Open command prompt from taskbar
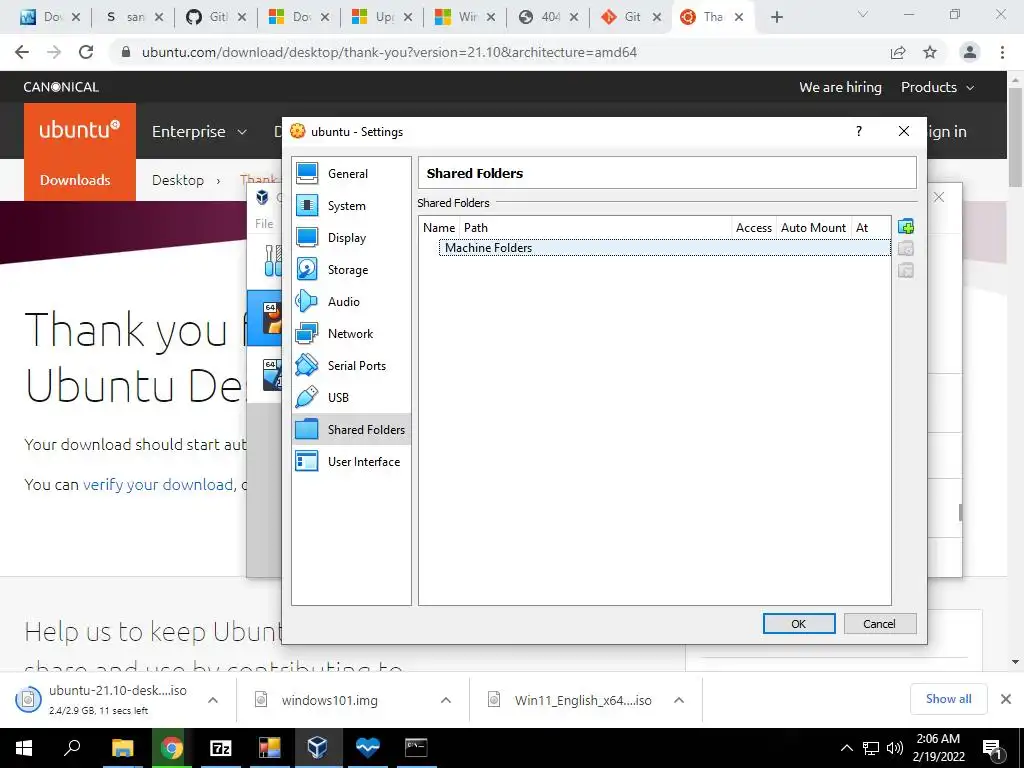Image resolution: width=1024 pixels, height=768 pixels. pyautogui.click(x=415, y=748)
